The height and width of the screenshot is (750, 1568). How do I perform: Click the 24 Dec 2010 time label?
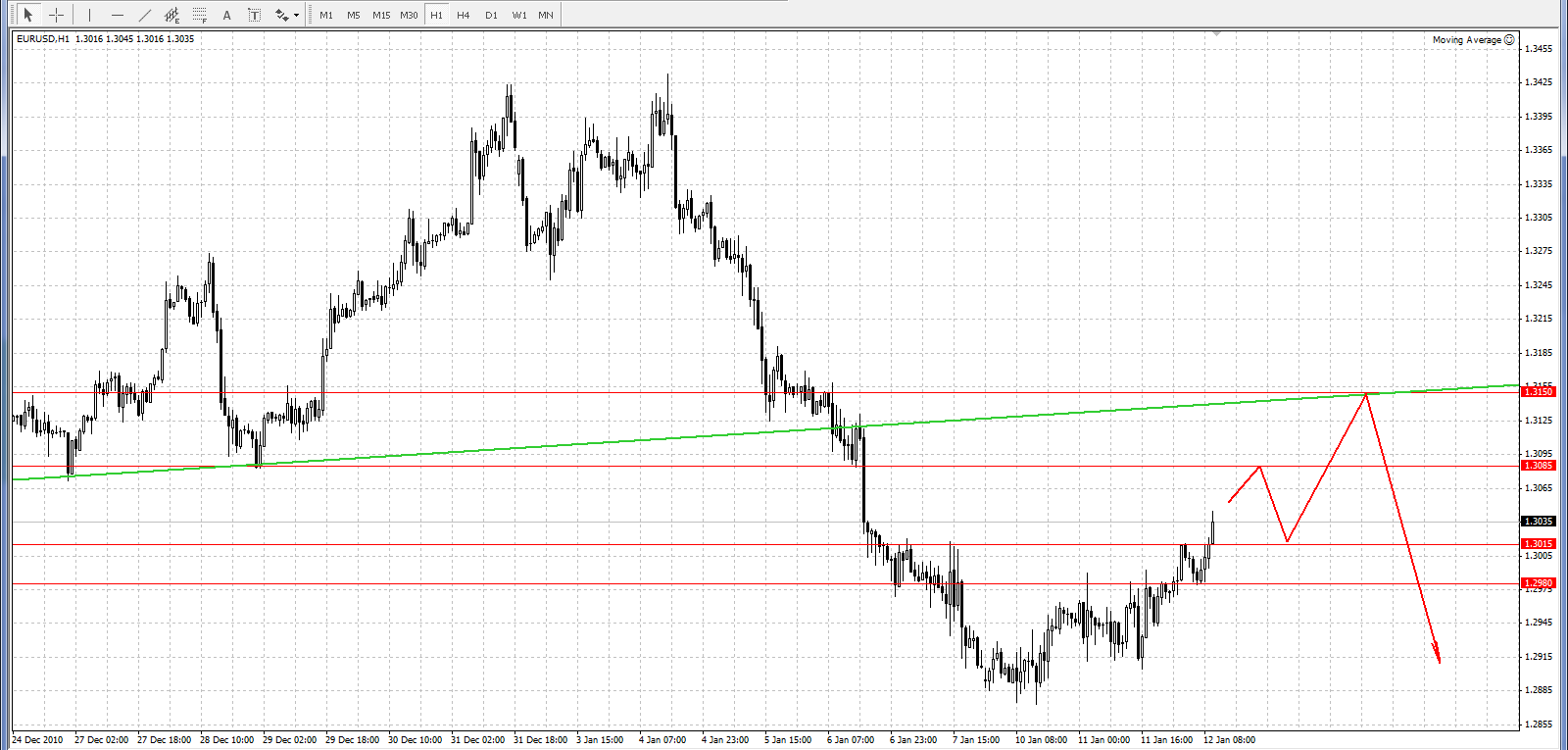click(38, 740)
